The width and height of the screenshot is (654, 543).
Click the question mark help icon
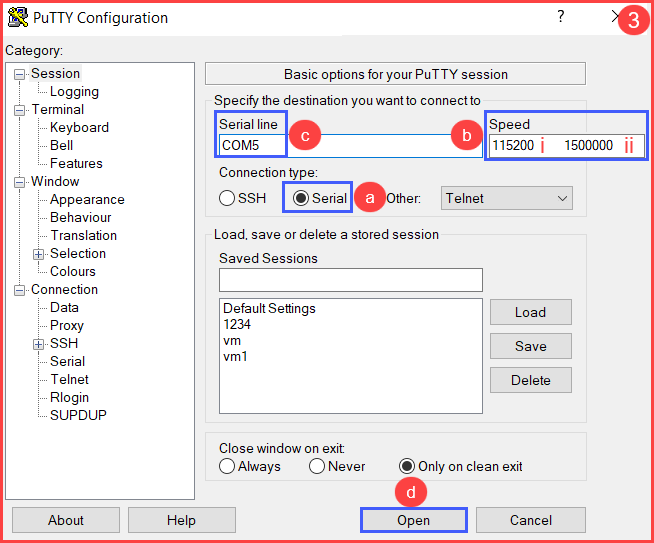pyautogui.click(x=561, y=16)
